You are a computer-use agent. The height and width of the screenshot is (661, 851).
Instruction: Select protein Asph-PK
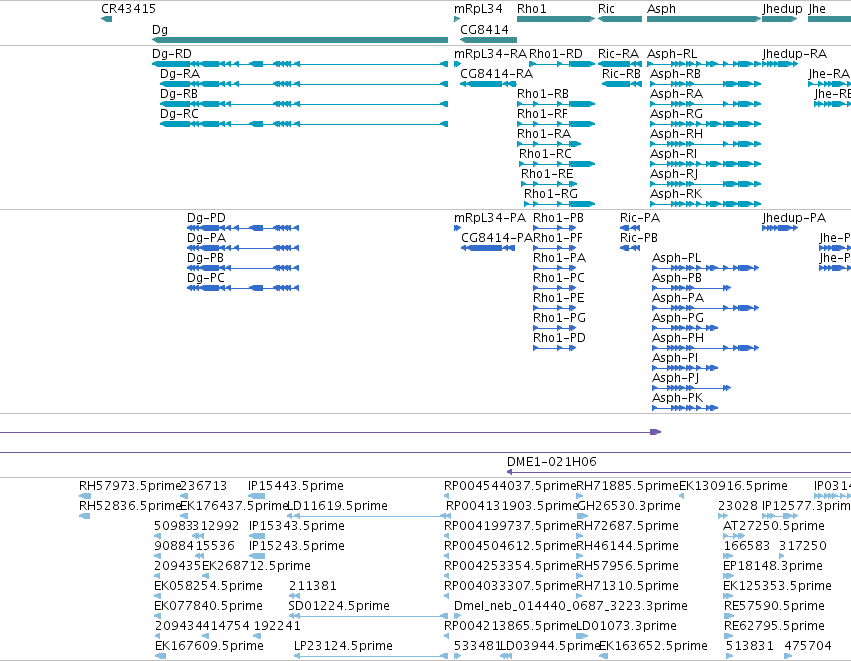point(685,408)
